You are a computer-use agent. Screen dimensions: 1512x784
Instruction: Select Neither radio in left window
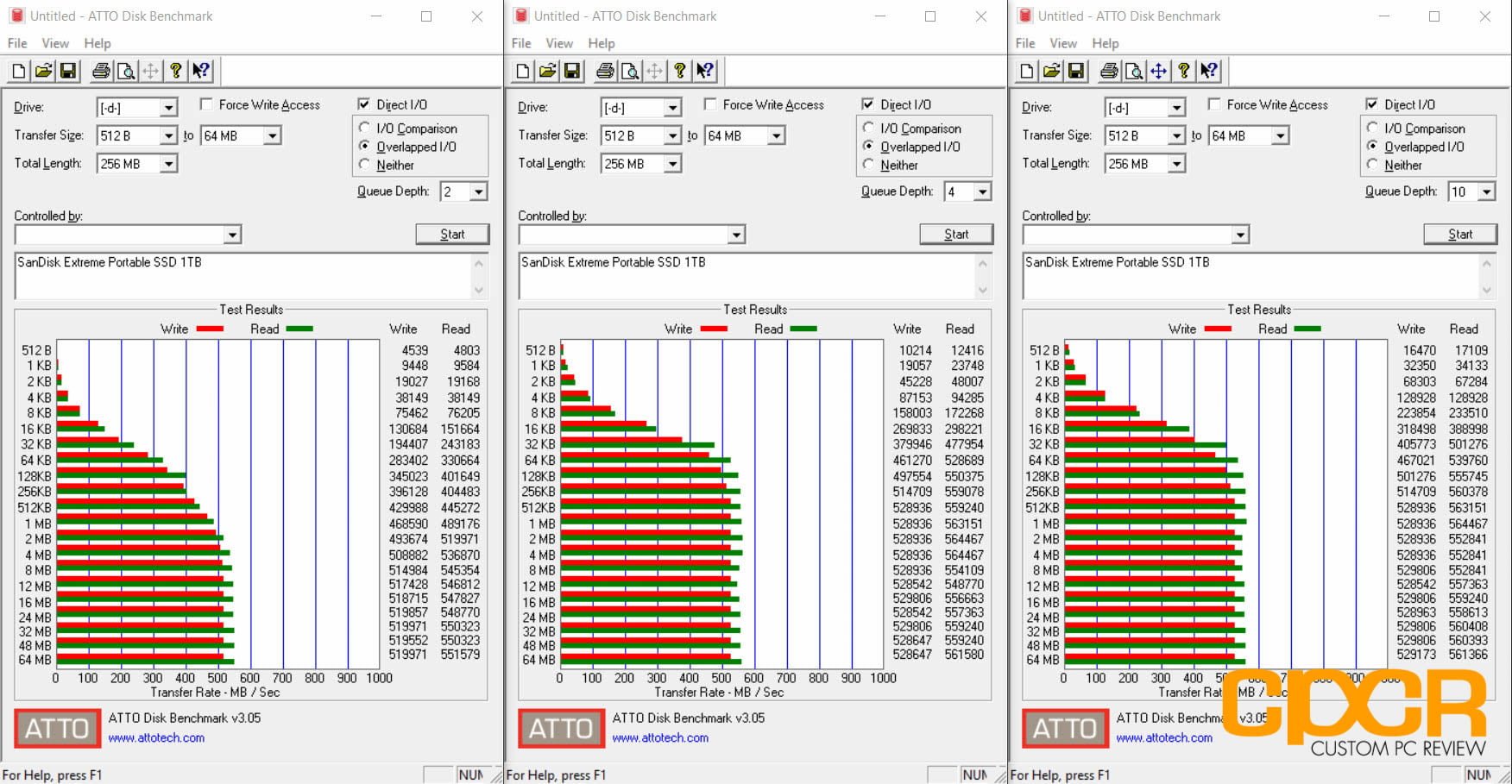(x=364, y=165)
